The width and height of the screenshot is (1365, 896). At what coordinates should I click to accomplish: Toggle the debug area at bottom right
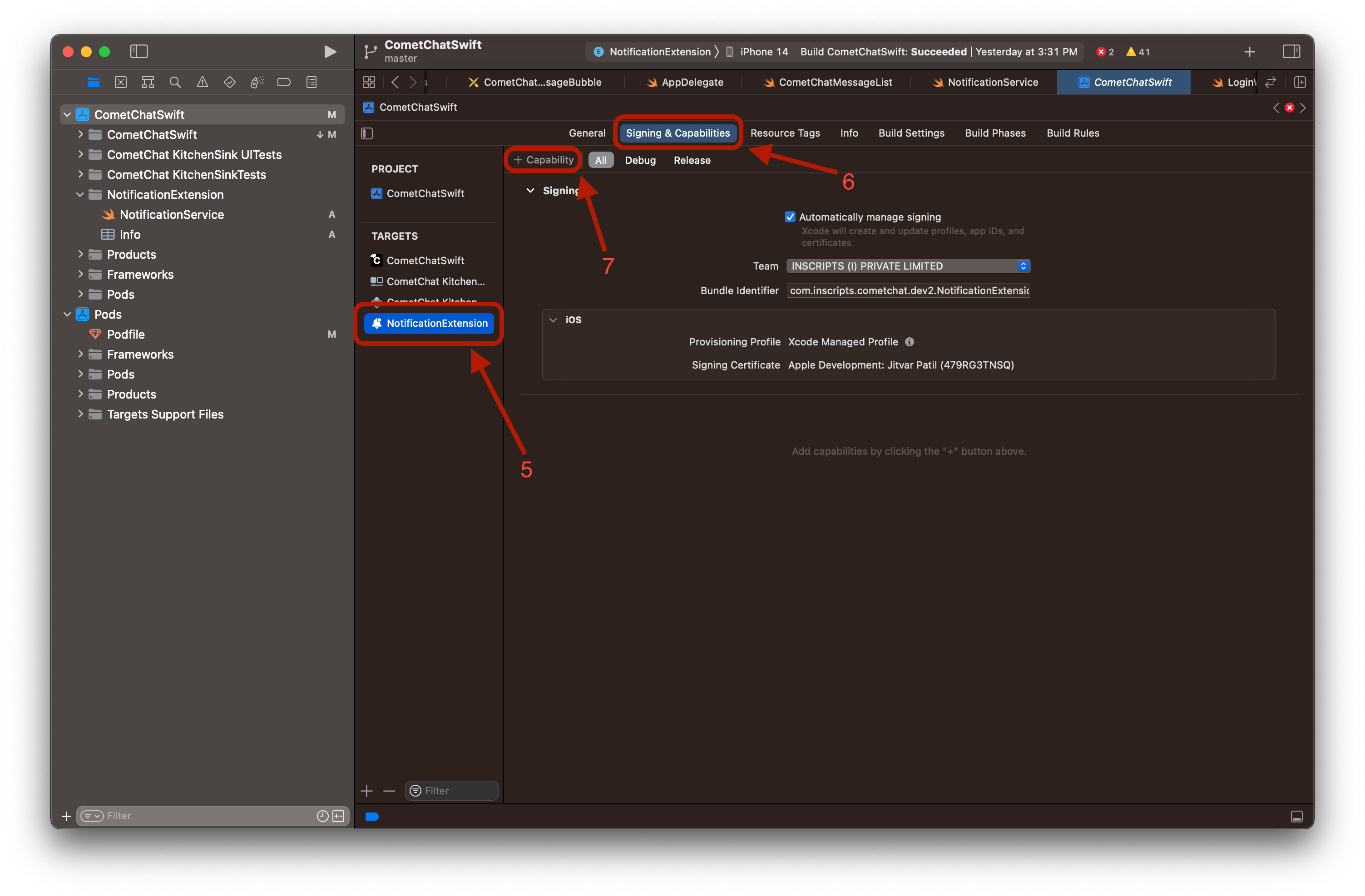(x=1297, y=816)
